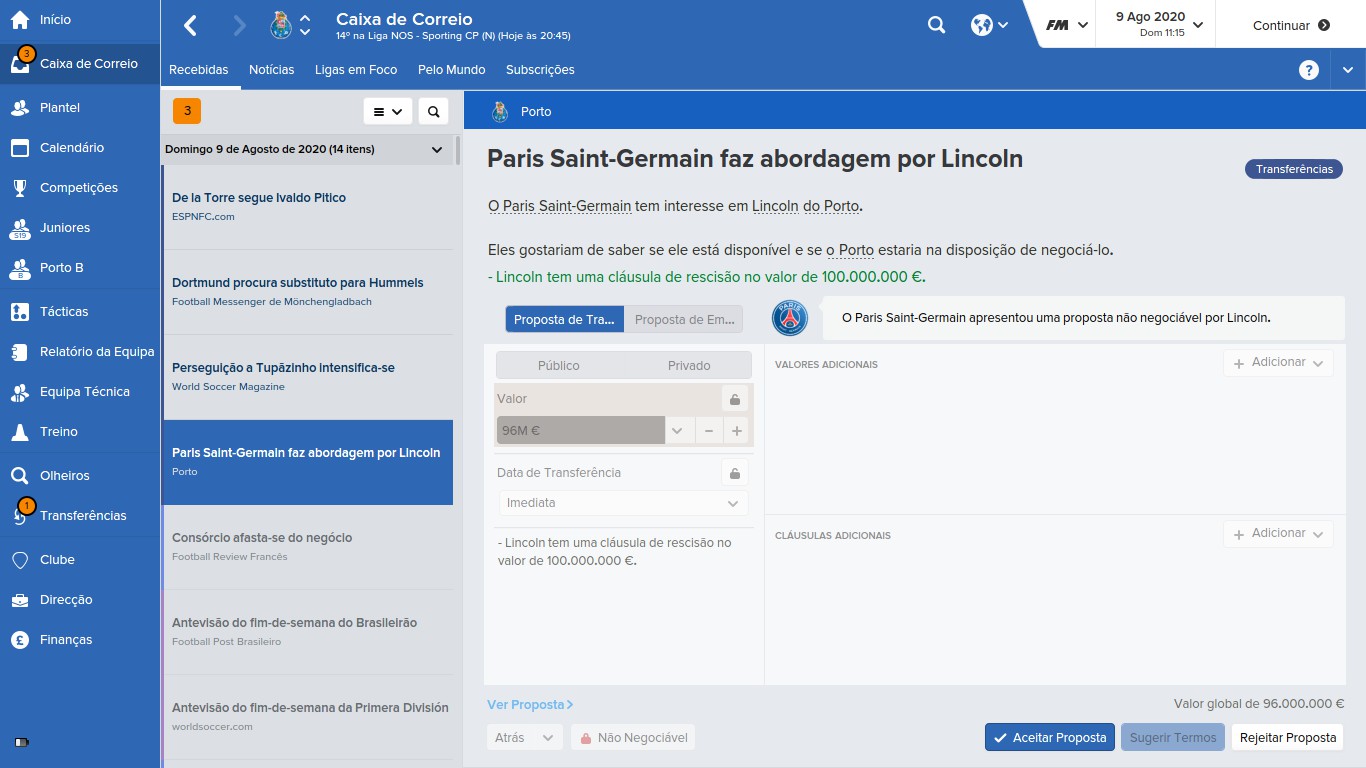Toggle the Não Negociável lock option
Screen dimensions: 1366x768
click(633, 738)
